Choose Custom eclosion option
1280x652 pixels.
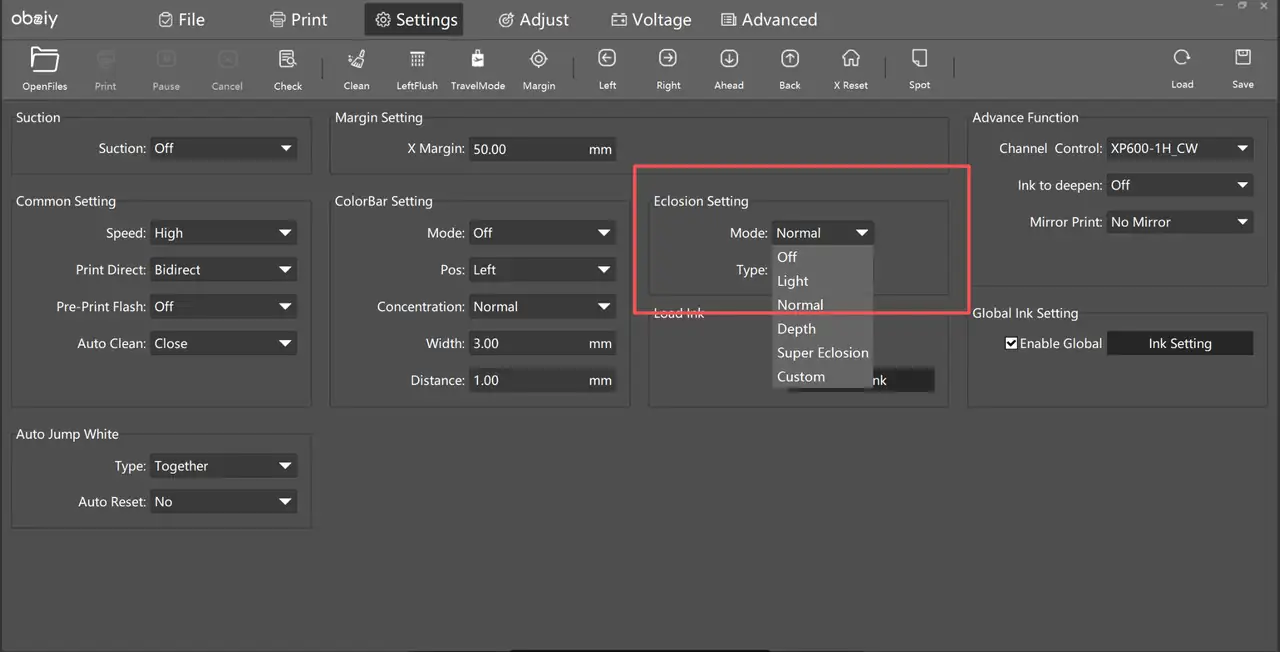(x=823, y=377)
